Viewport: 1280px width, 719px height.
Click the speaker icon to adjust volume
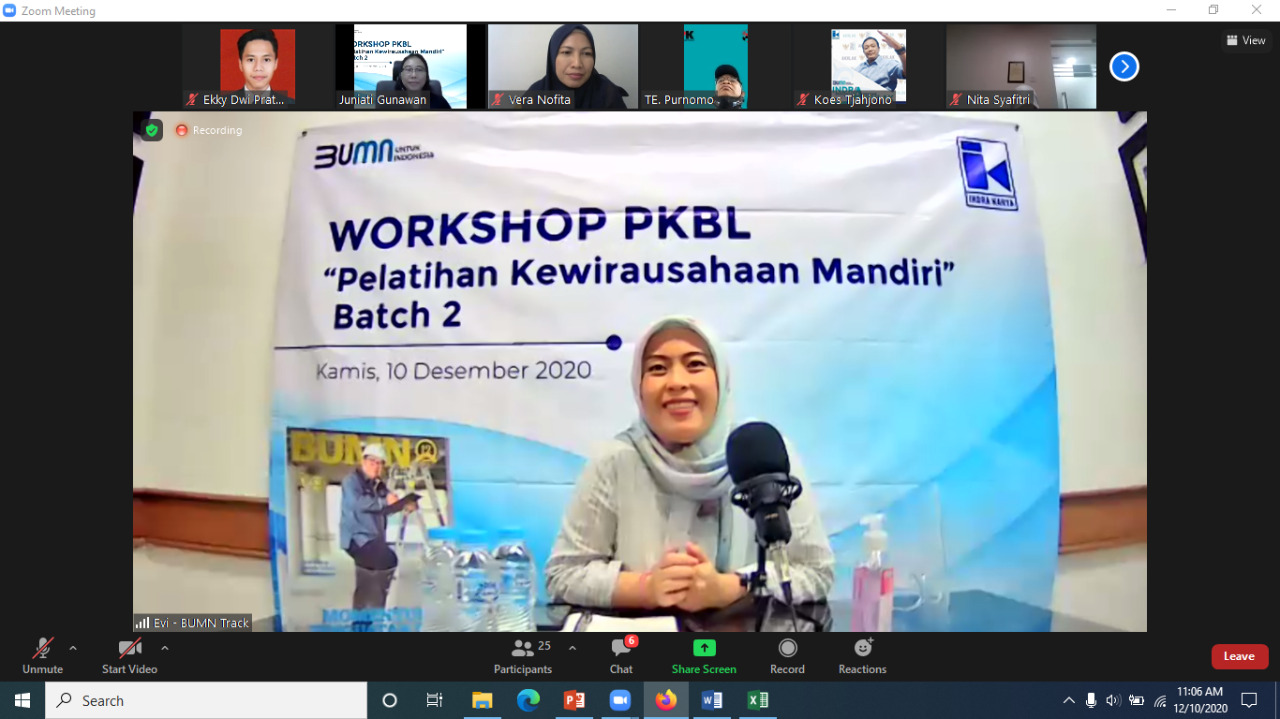[1113, 700]
